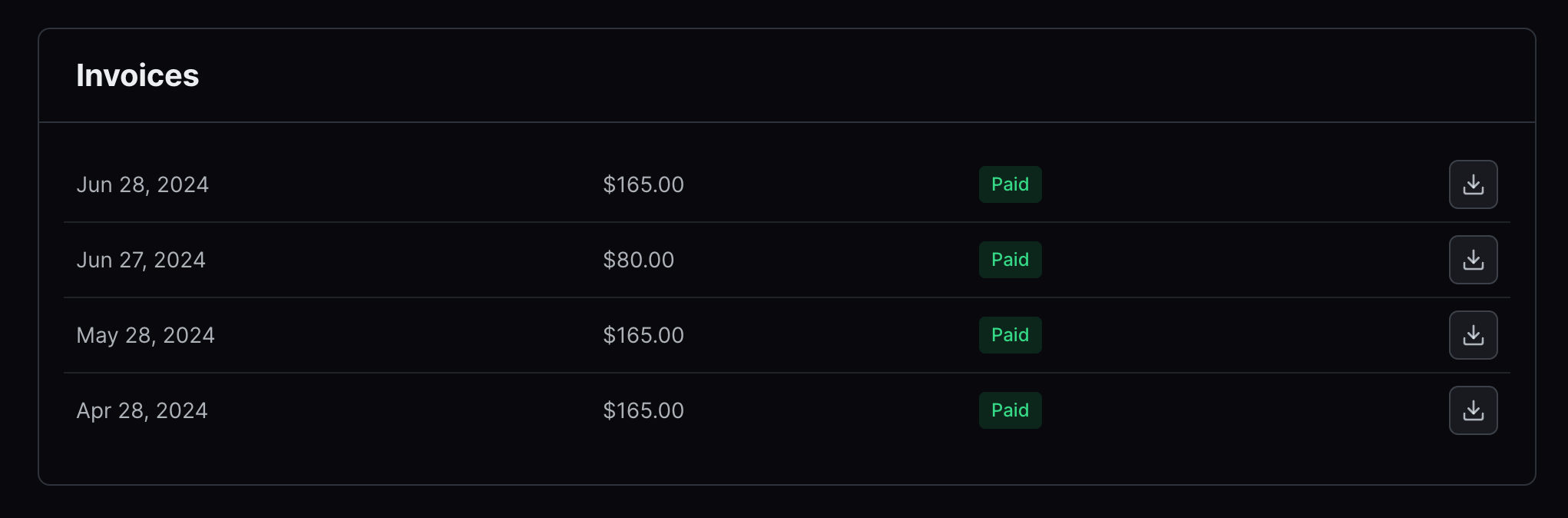The width and height of the screenshot is (1568, 518).
Task: Select the Jun 28, 2024 date
Action: click(x=143, y=184)
